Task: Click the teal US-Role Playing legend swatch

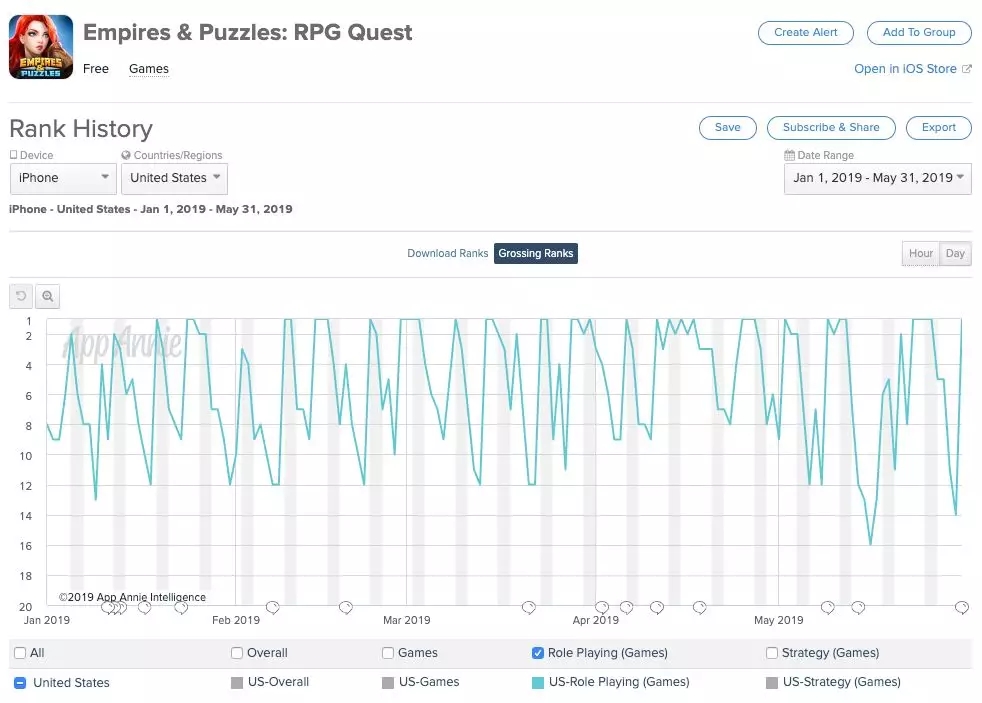Action: [x=539, y=683]
